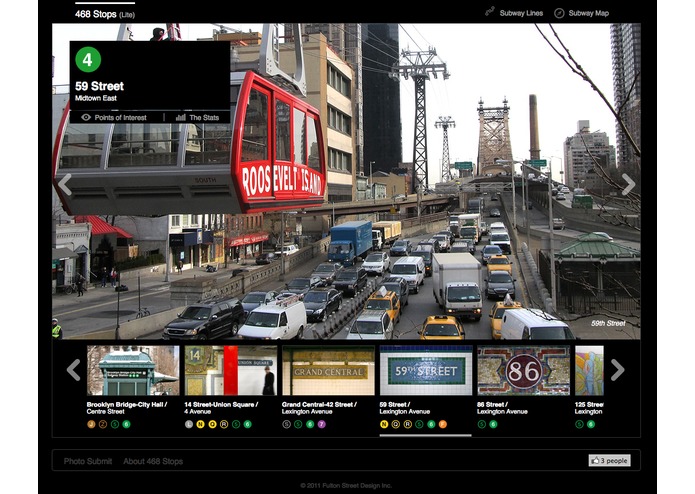Image resolution: width=695 pixels, height=494 pixels.
Task: Select 6 line badge under 86 Street
Action: [x=493, y=424]
